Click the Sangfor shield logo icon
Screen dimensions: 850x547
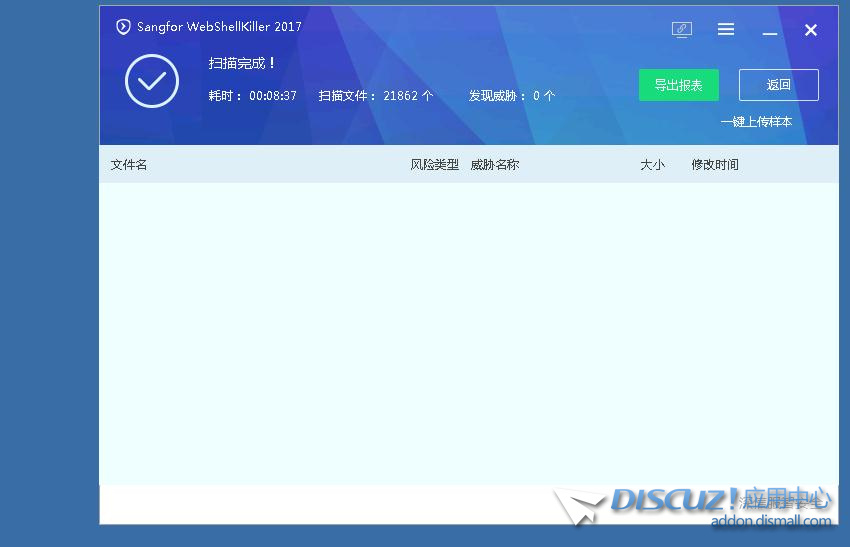coord(123,27)
